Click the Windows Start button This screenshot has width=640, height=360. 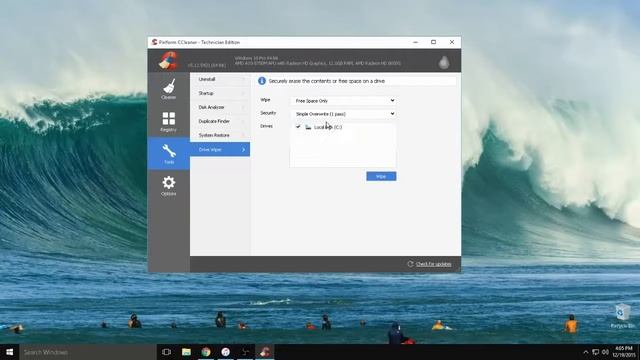pos(9,352)
